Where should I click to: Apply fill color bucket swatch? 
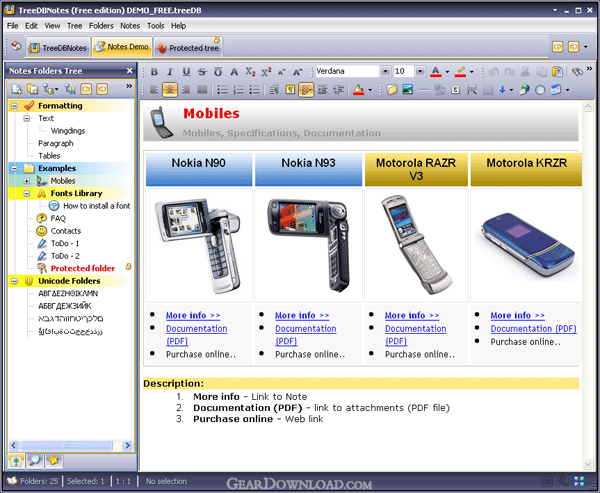click(359, 90)
